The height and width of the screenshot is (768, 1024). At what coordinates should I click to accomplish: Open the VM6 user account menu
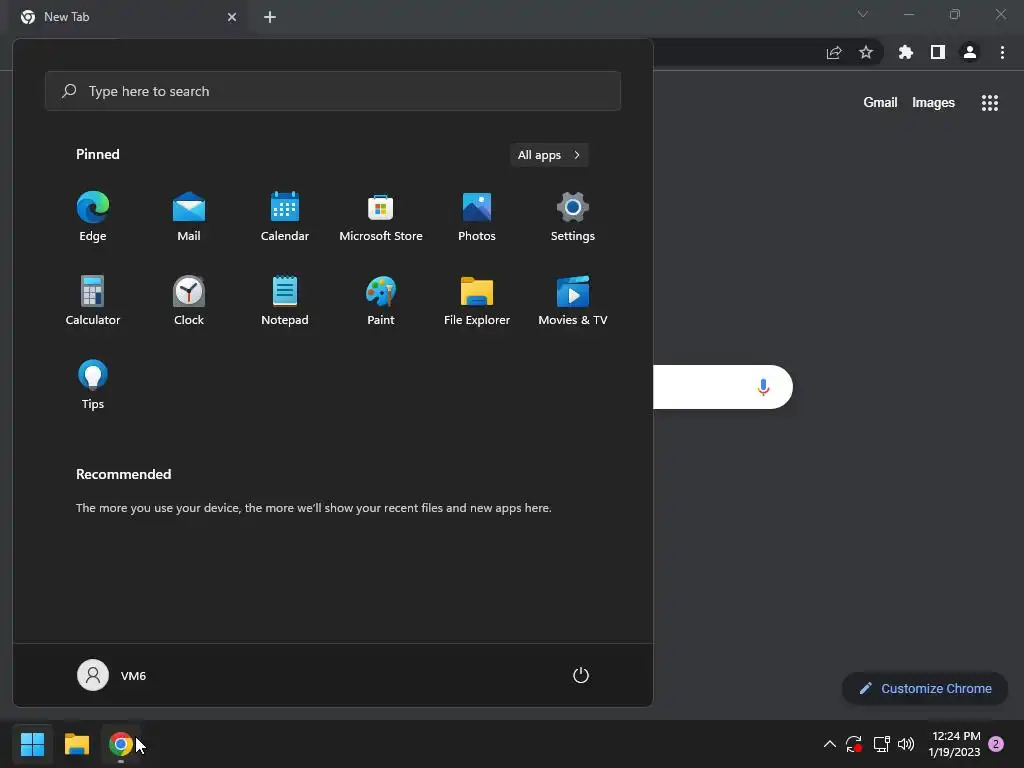click(x=112, y=675)
